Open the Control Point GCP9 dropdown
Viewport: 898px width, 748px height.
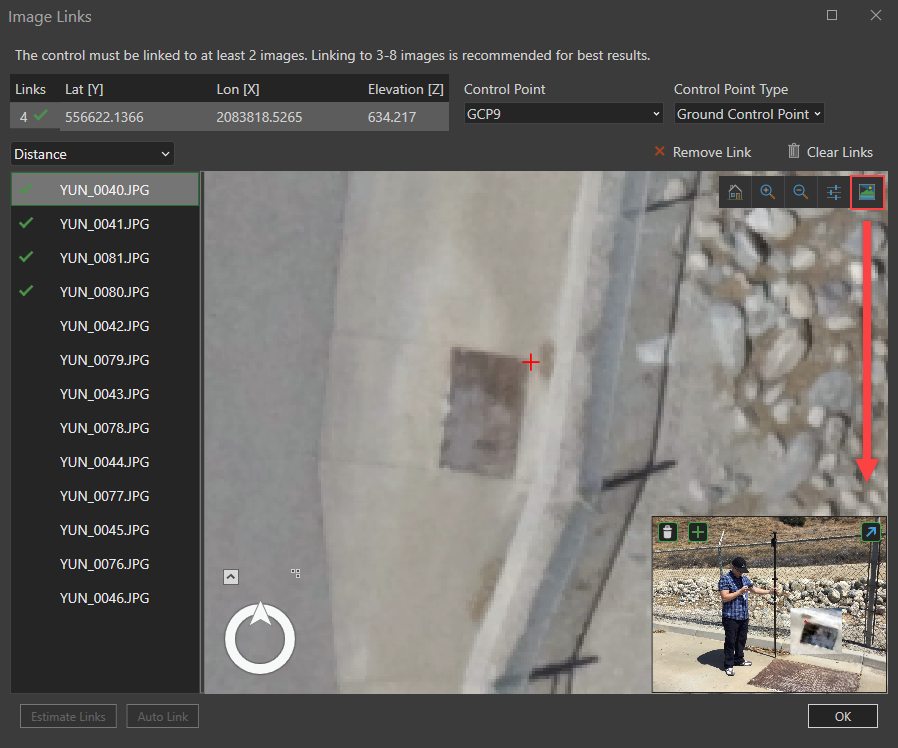563,114
